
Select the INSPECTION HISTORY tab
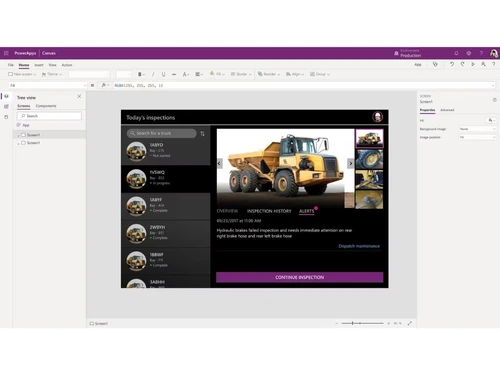pyautogui.click(x=269, y=211)
